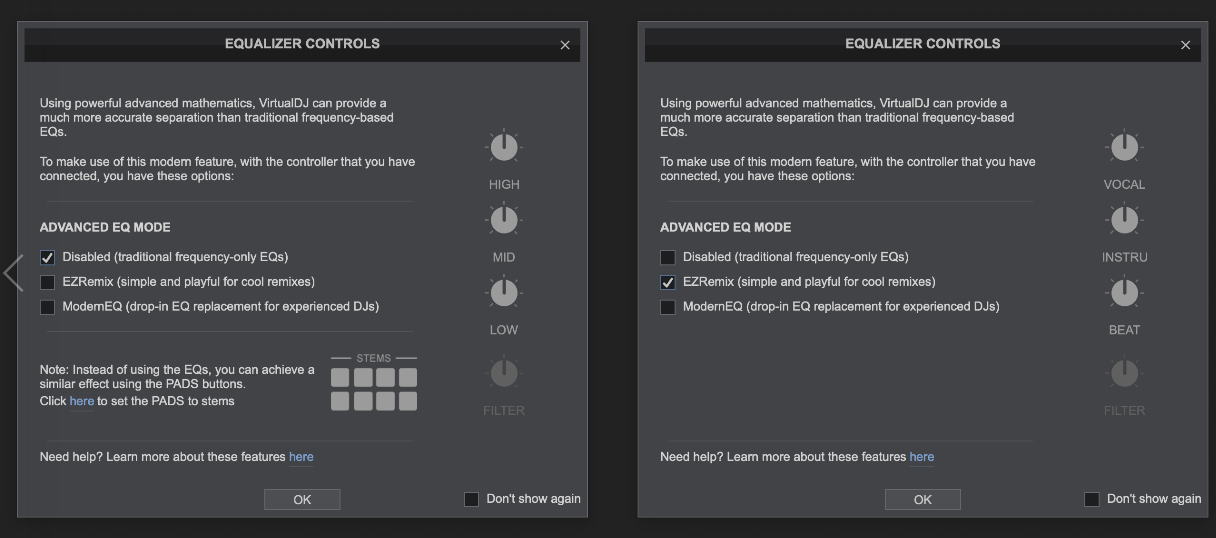The width and height of the screenshot is (1216, 538).
Task: Click the HIGH knob in left dialog
Action: [x=504, y=148]
